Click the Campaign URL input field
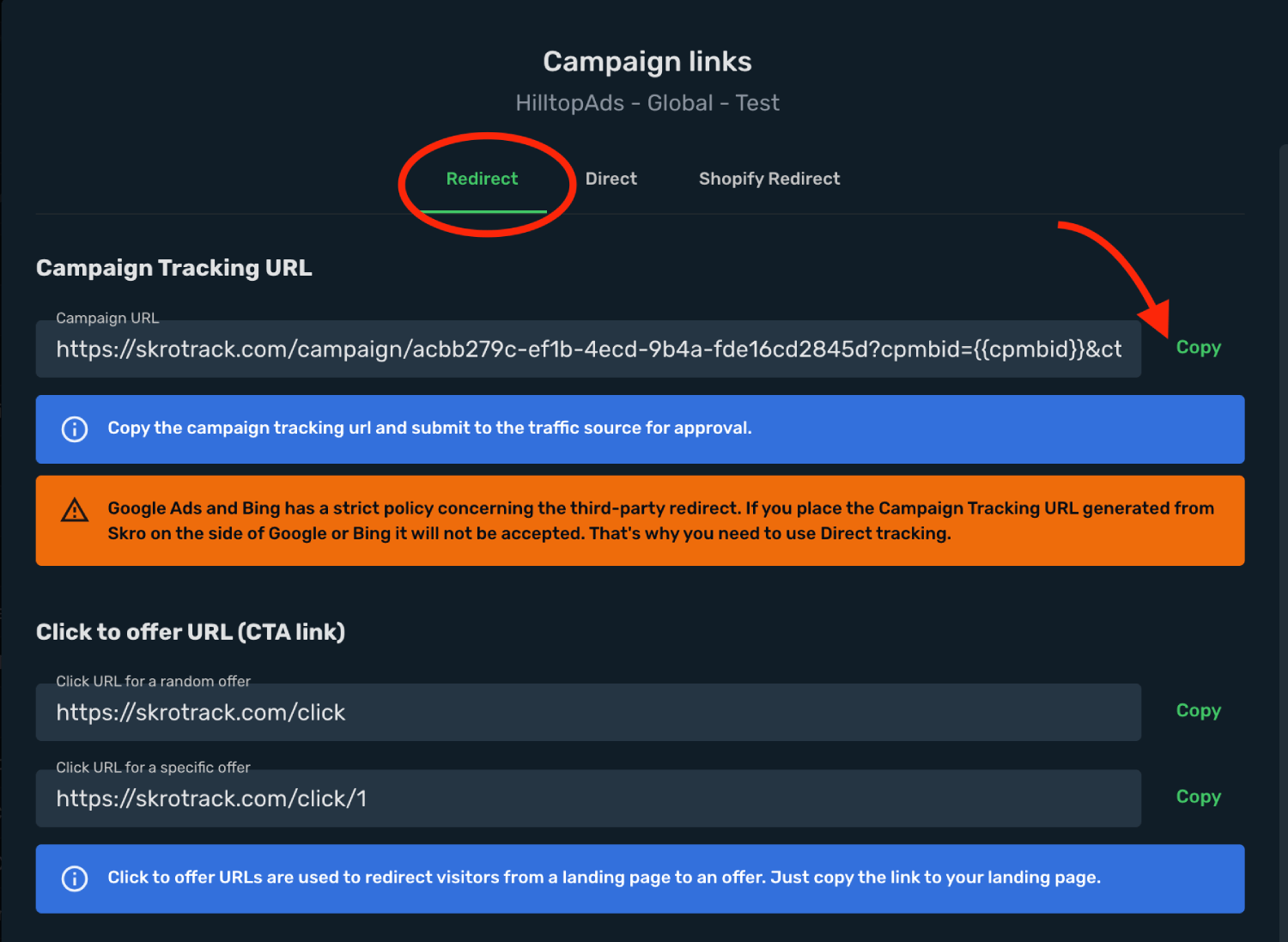Image resolution: width=1288 pixels, height=942 pixels. pos(588,349)
